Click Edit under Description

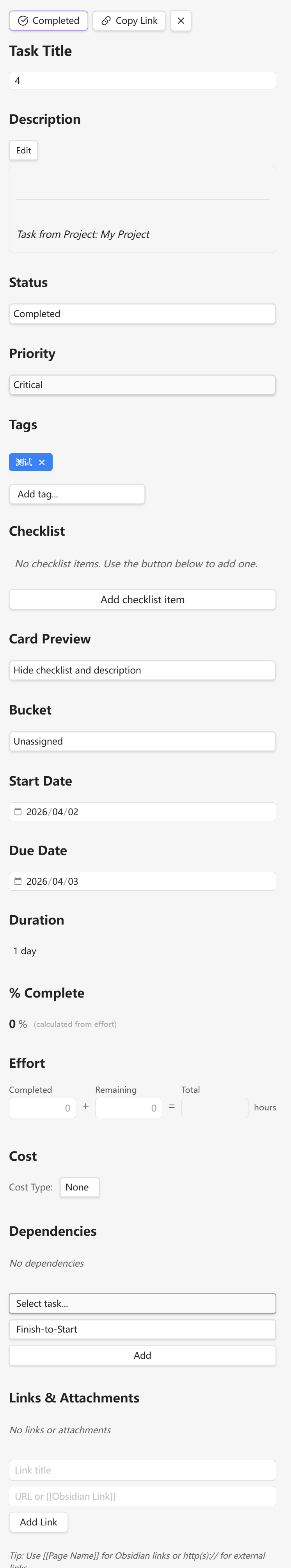click(x=24, y=150)
